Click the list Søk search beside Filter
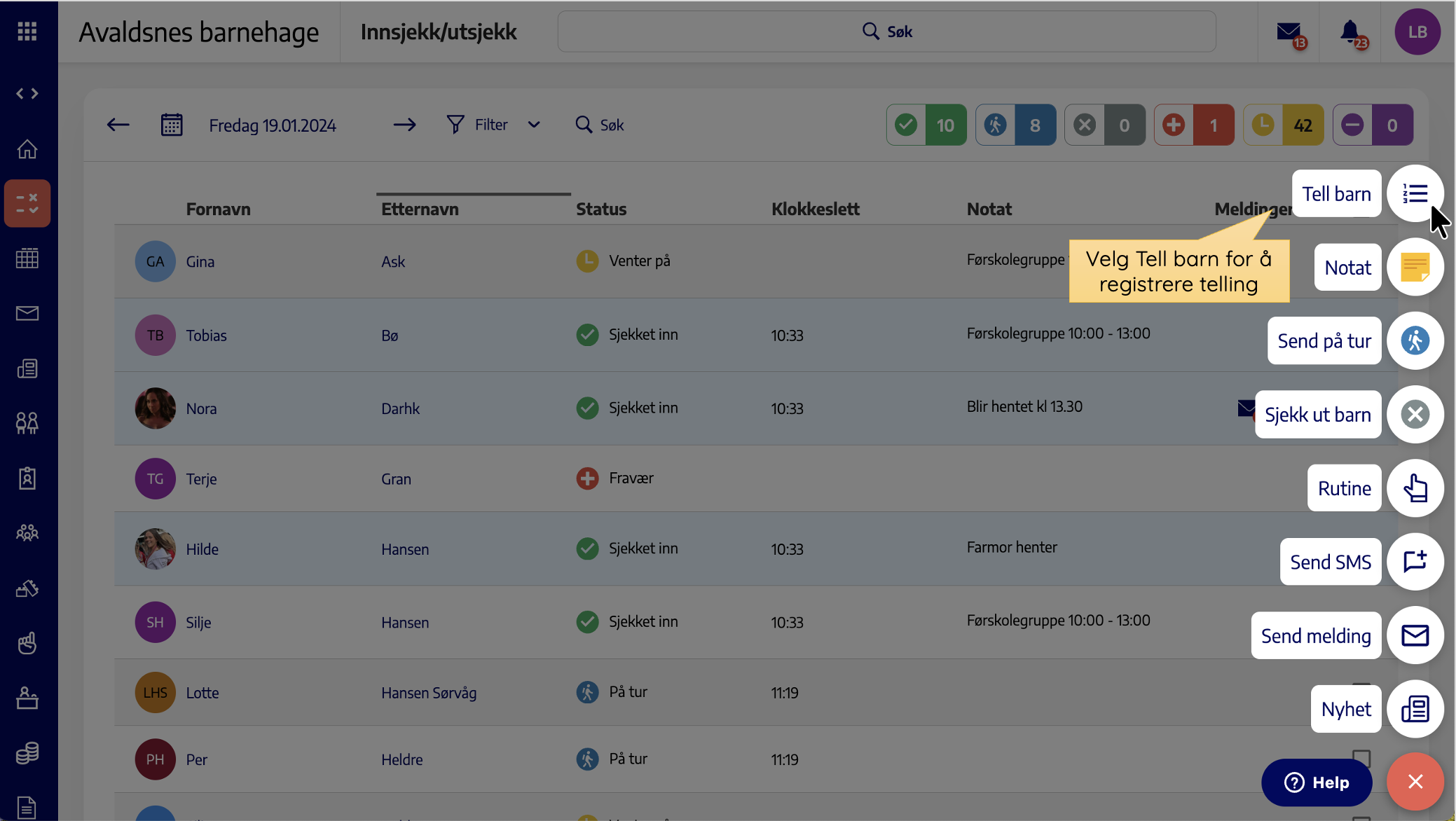The width and height of the screenshot is (1456, 821). point(600,125)
